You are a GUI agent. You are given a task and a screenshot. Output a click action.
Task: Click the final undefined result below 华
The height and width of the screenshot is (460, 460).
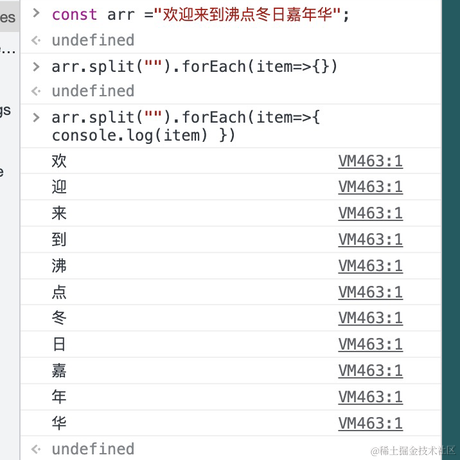[93, 449]
